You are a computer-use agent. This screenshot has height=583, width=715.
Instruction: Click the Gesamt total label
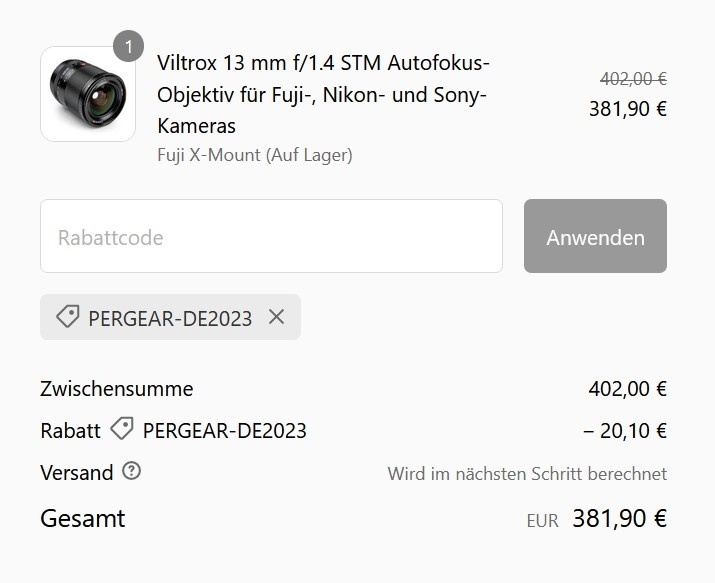[83, 519]
